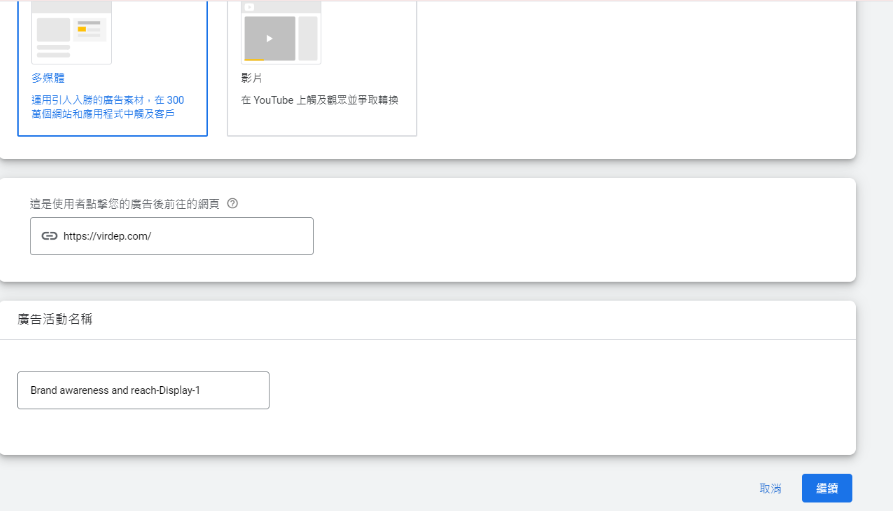Viewport: 895px width, 511px height.
Task: Click the 影片 video player thumbnail
Action: pos(281,32)
